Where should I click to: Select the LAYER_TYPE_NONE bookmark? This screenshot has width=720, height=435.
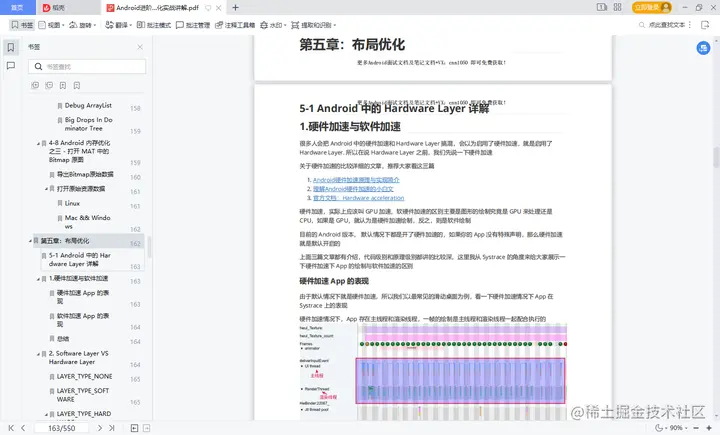click(84, 376)
